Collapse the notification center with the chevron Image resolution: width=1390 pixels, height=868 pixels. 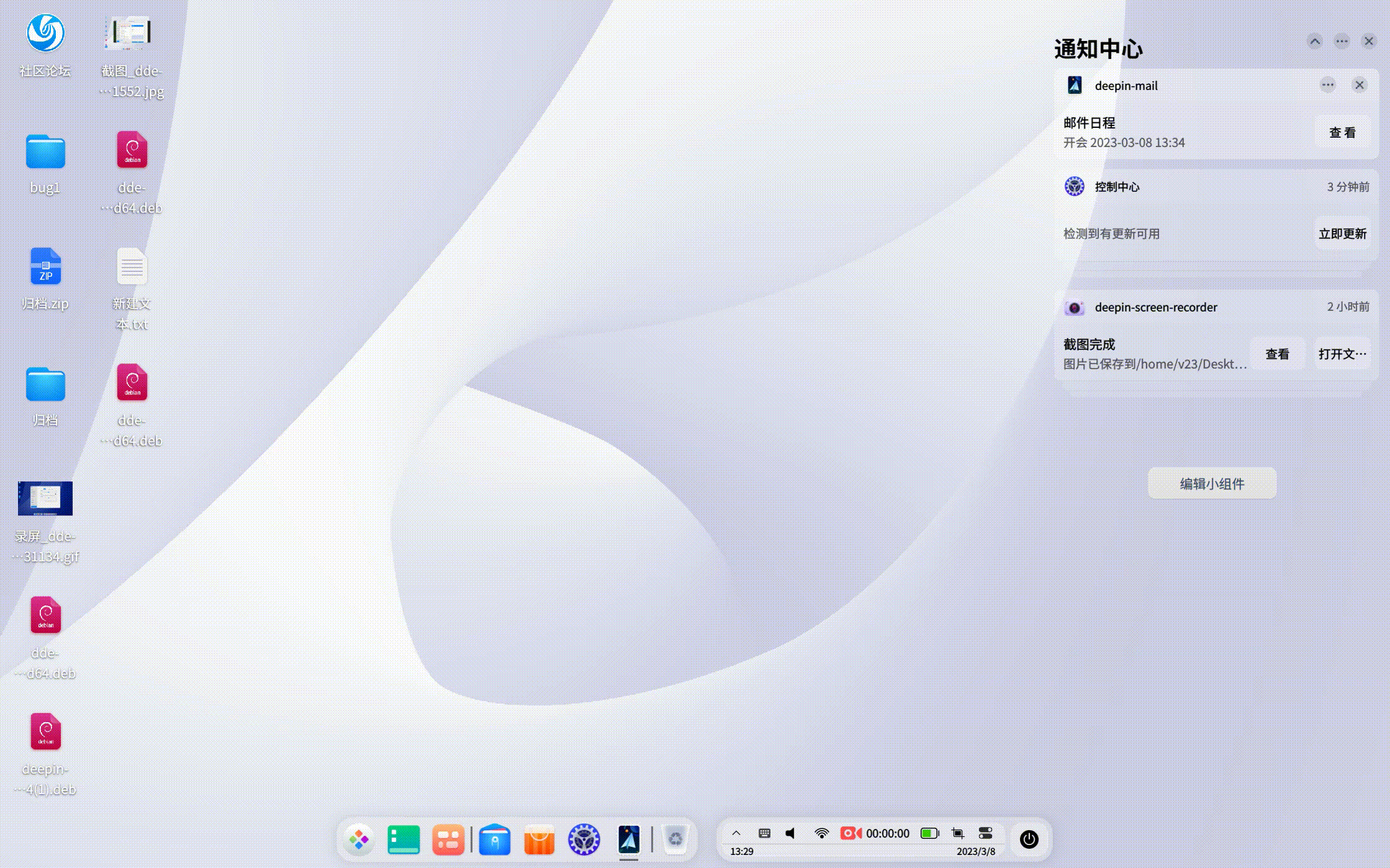[1315, 42]
